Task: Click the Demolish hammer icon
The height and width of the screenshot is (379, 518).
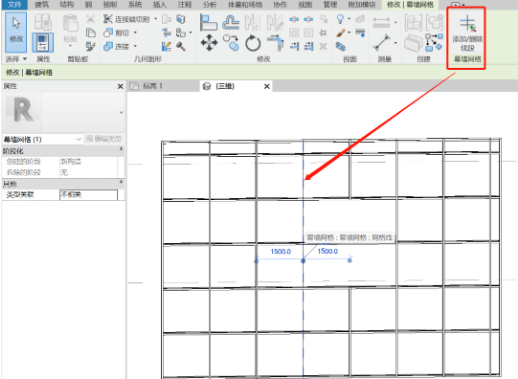Action: [x=181, y=46]
